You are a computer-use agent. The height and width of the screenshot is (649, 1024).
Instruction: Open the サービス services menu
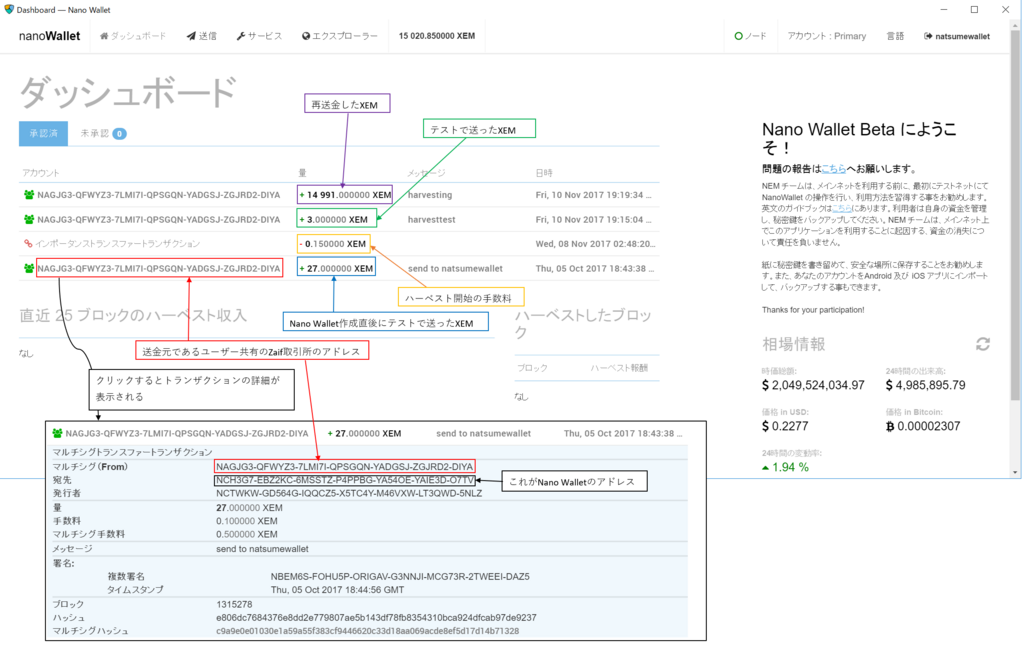pos(259,36)
